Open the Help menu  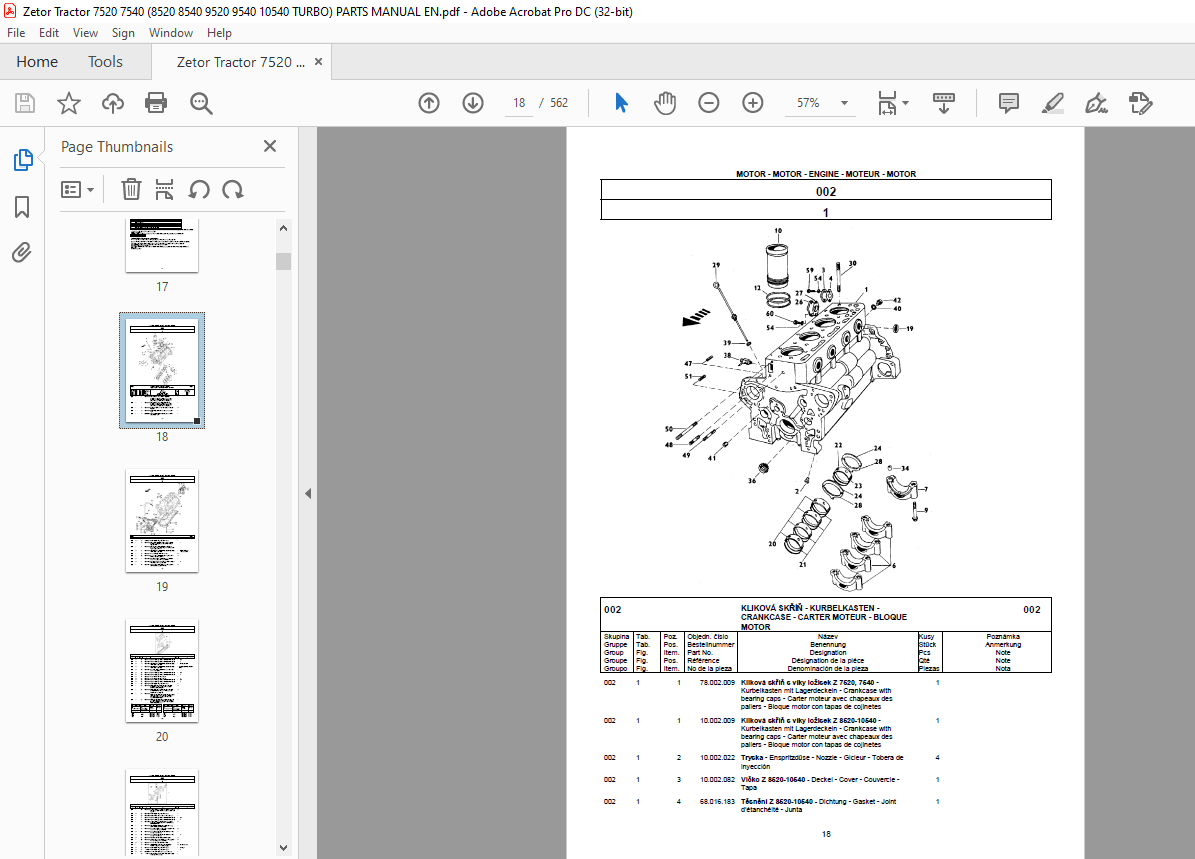coord(219,33)
